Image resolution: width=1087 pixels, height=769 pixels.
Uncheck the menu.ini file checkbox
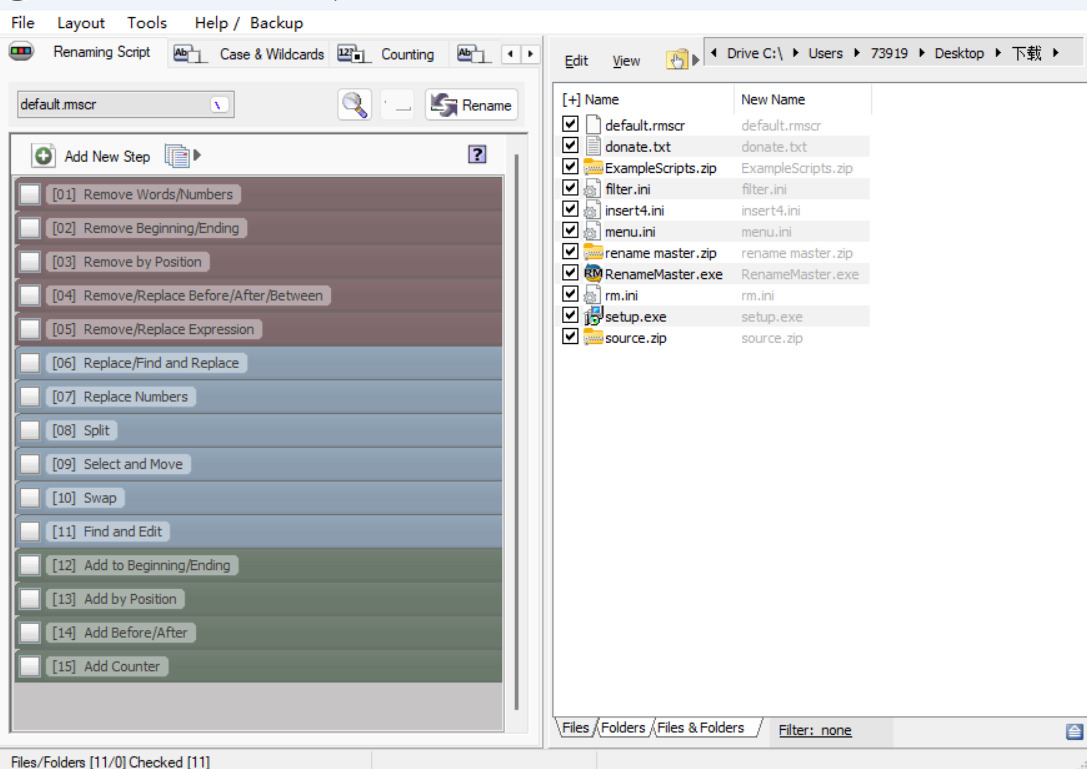[x=570, y=230]
